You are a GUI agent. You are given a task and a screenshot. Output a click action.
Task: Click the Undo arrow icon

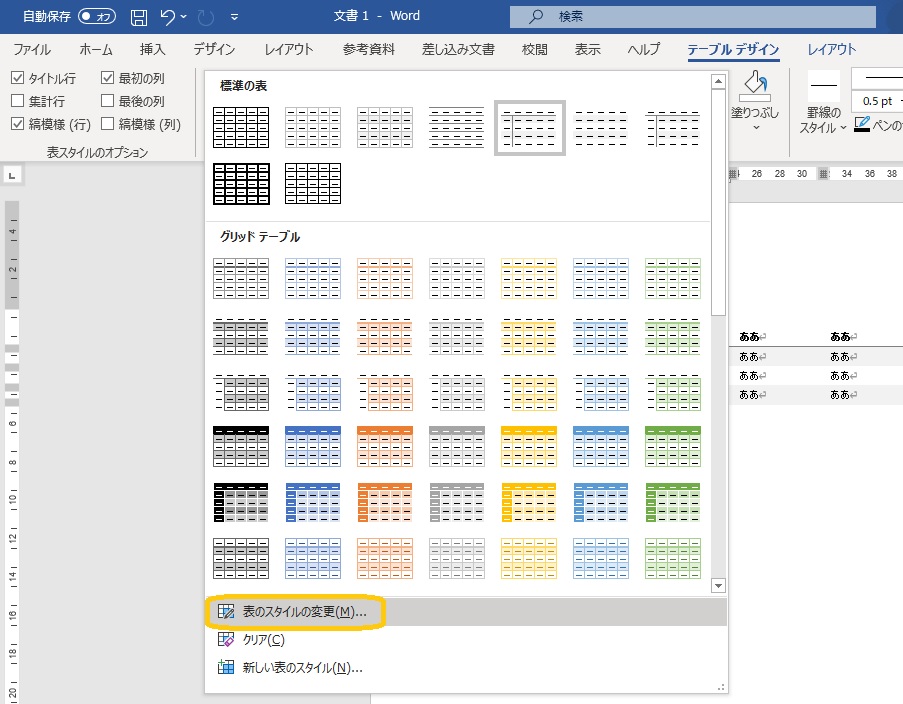169,17
